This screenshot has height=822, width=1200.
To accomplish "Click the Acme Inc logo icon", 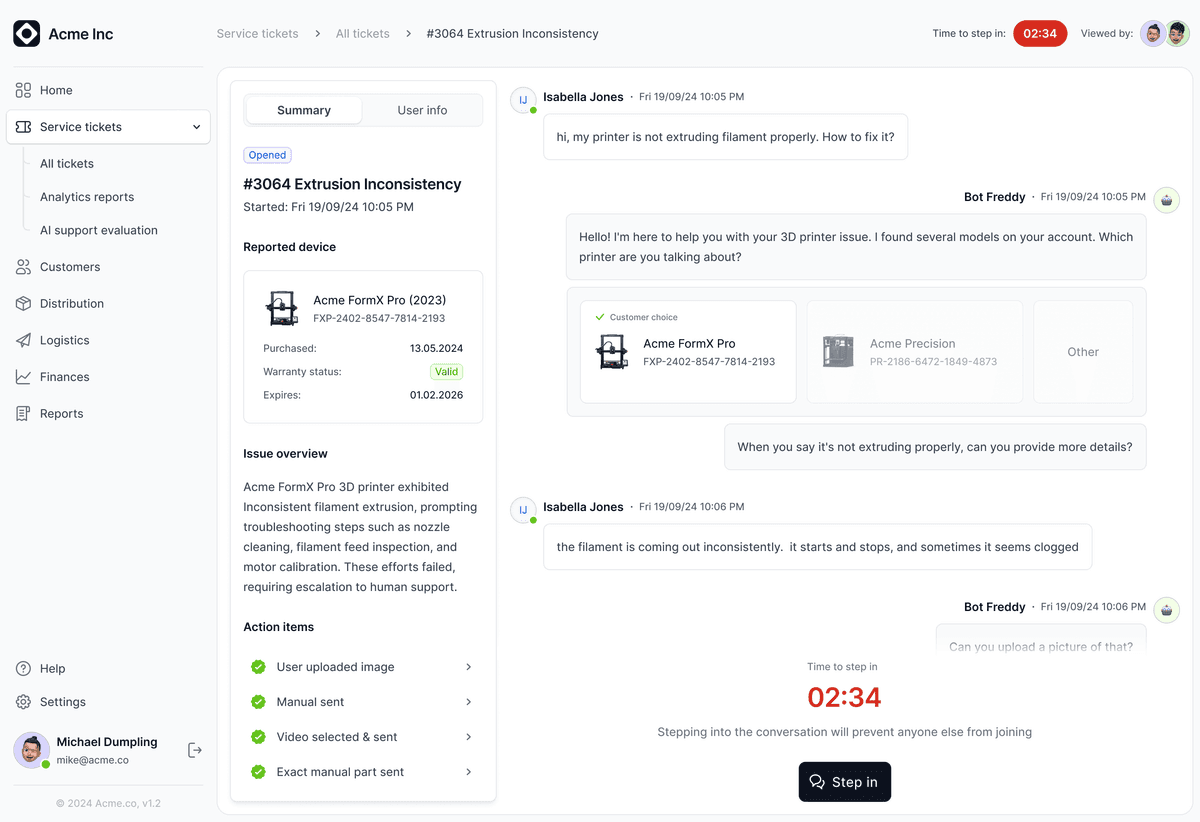I will tap(26, 34).
